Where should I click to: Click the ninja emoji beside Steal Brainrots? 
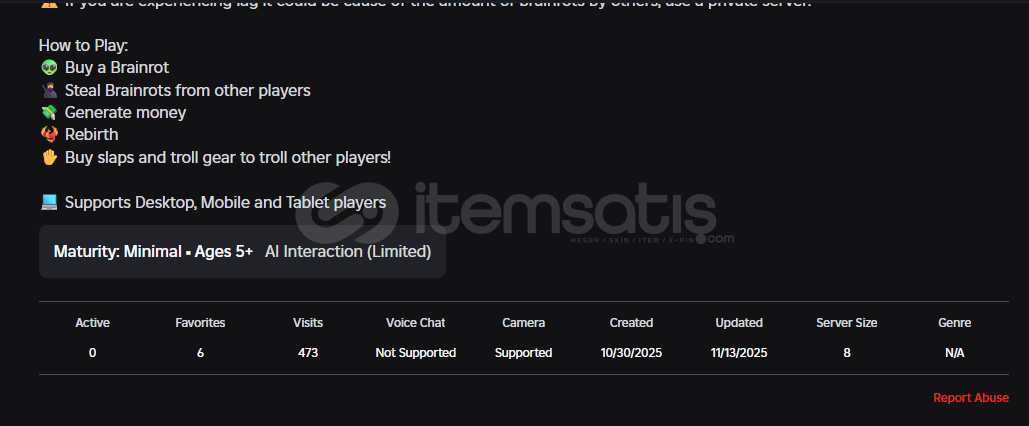pyautogui.click(x=49, y=90)
